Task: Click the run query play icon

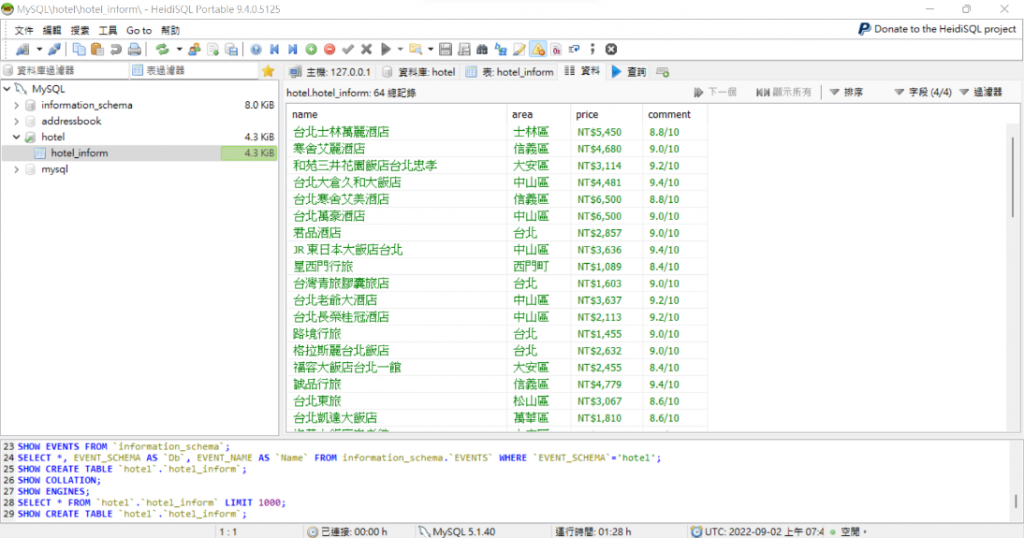Action: point(386,50)
